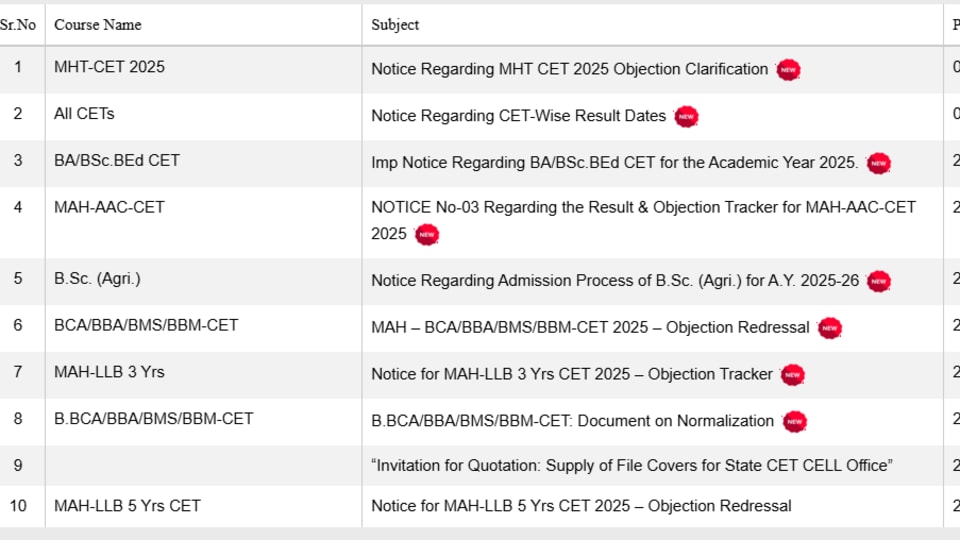This screenshot has width=960, height=540.
Task: Click the Subject column header
Action: (x=395, y=25)
